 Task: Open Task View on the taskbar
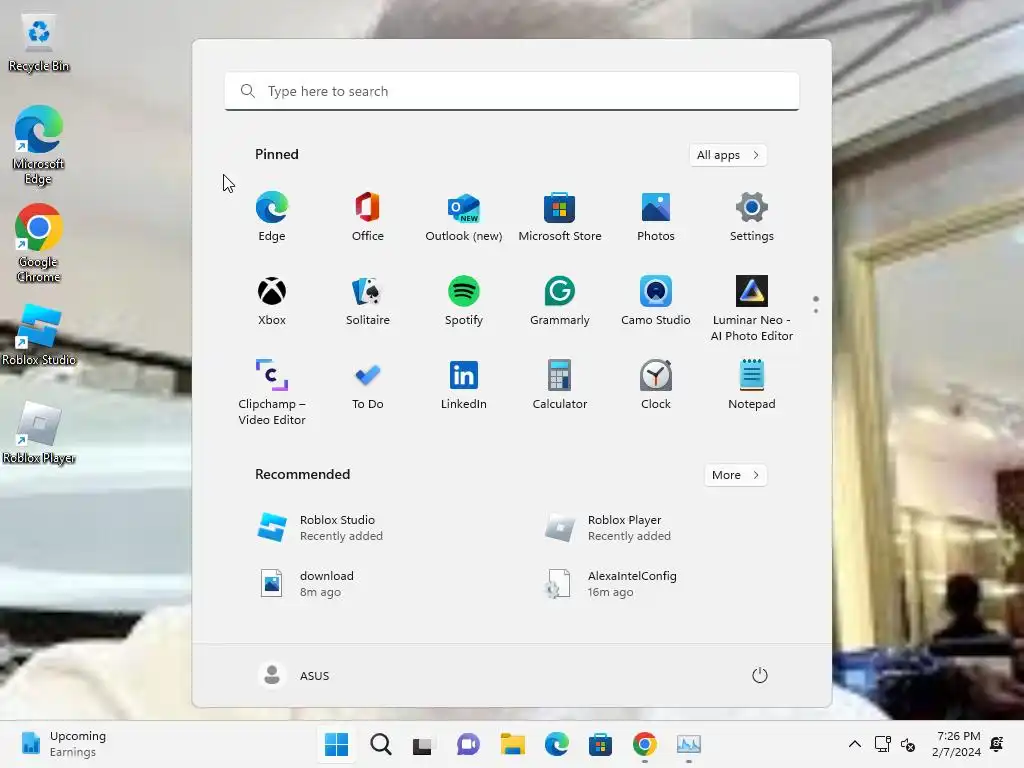[423, 744]
